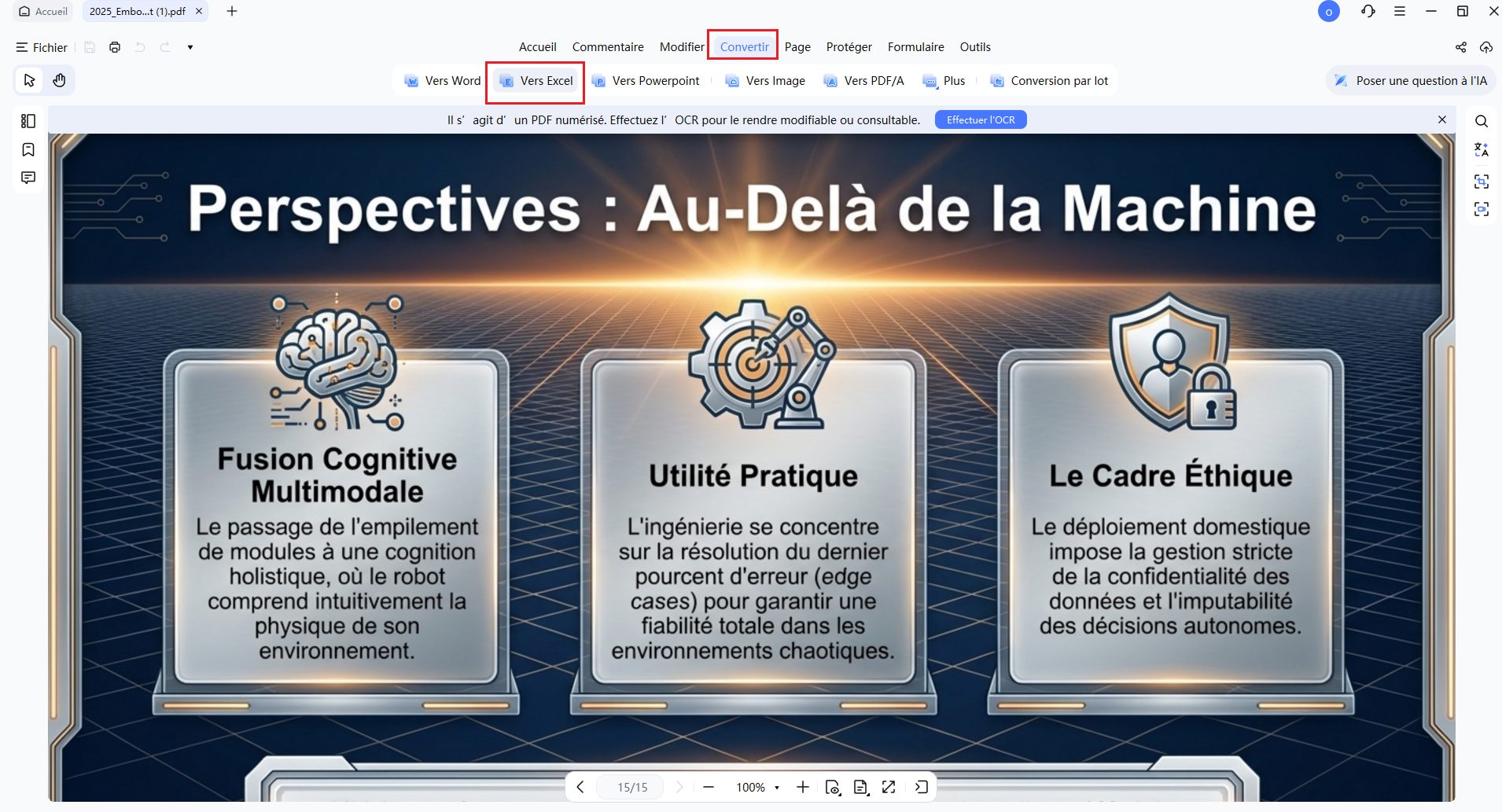
Task: Go to the previous page arrow
Action: coord(580,787)
